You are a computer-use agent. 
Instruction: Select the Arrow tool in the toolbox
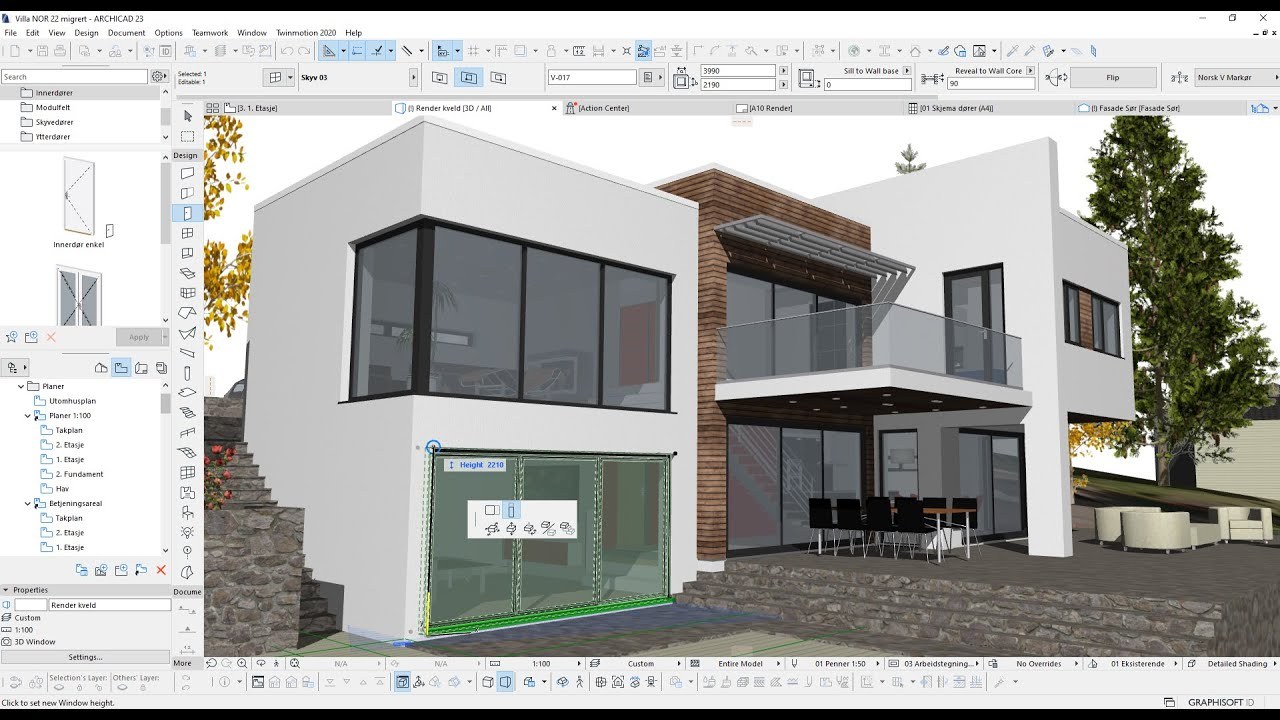[187, 116]
